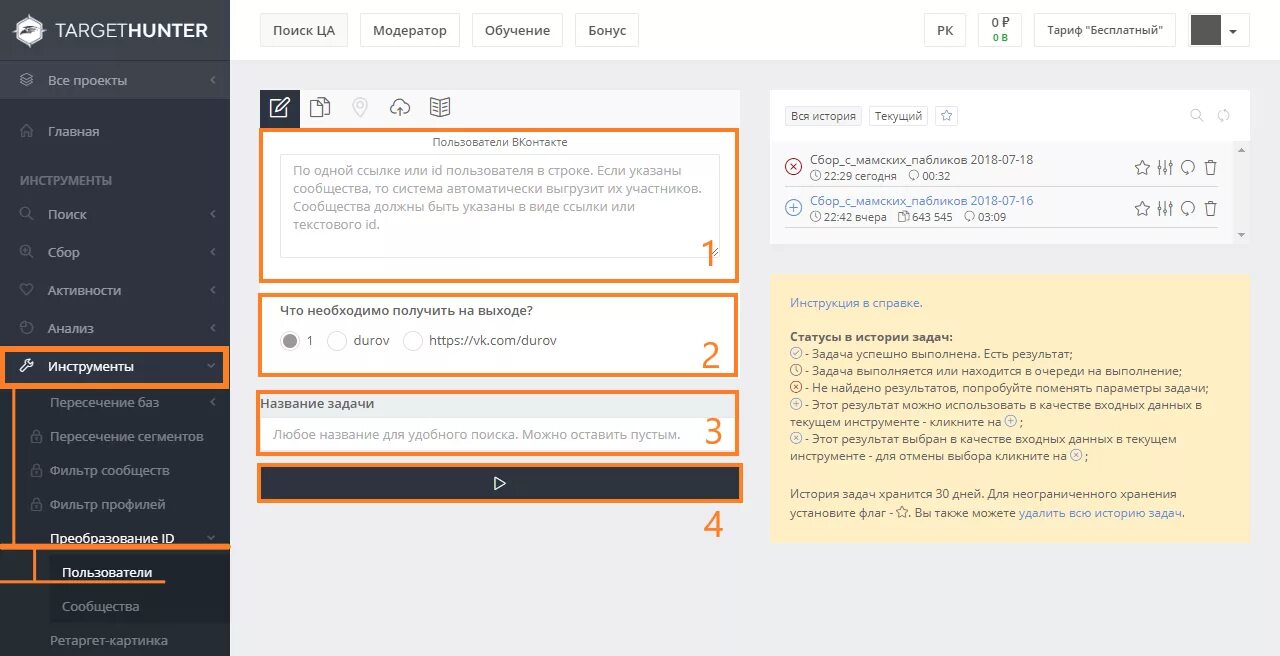Click the blue plus status icon
Screen dimensions: 1280x656
coord(794,208)
